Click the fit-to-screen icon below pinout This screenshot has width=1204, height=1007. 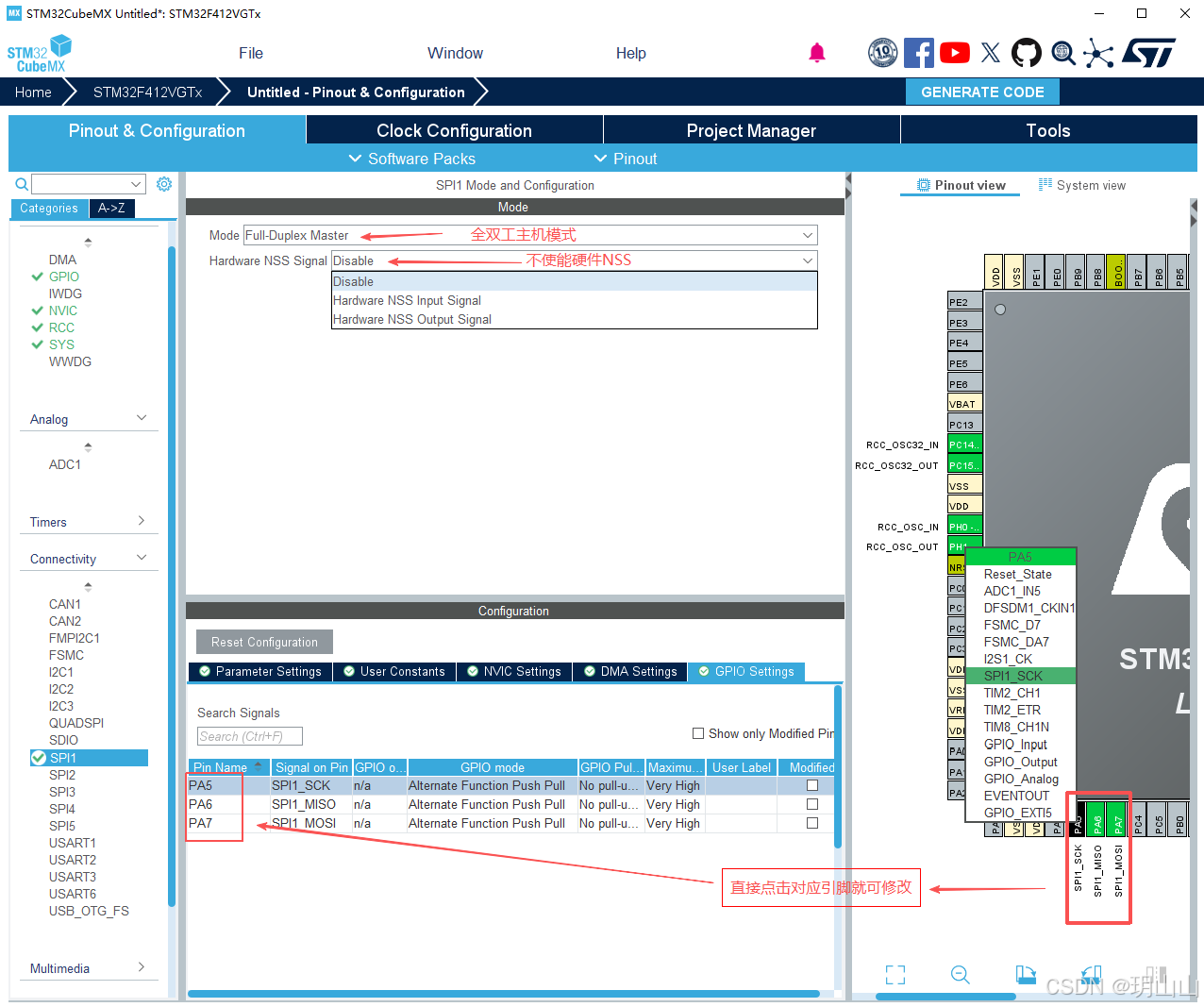pyautogui.click(x=895, y=975)
